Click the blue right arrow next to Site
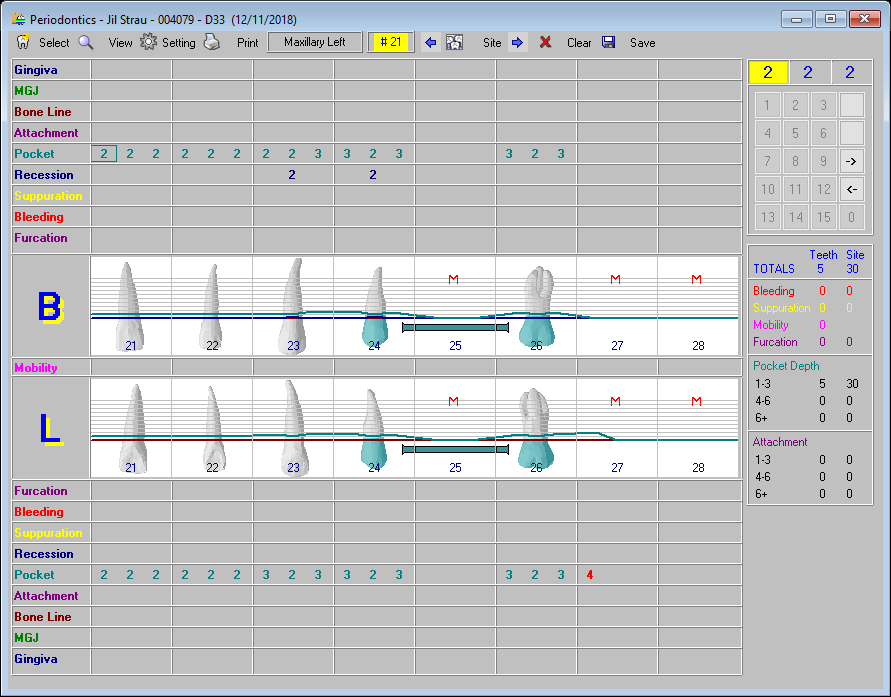Screen dimensions: 891x697 pyautogui.click(x=517, y=43)
